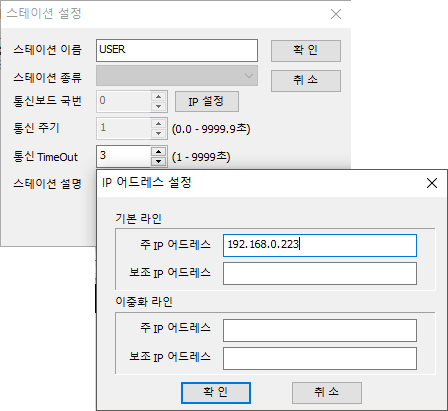
Task: Click the 통신보드 국번 up spinner arrow
Action: click(158, 97)
